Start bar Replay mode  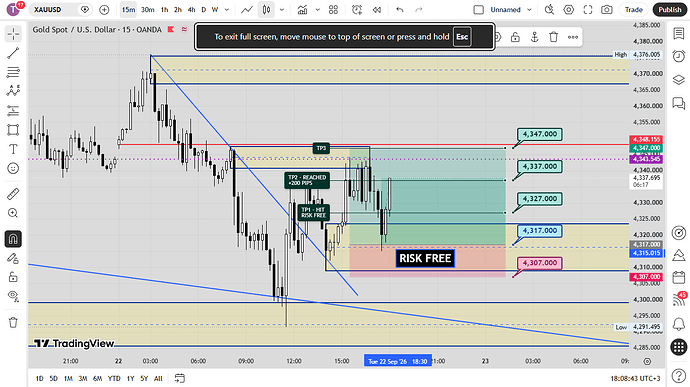tap(377, 9)
